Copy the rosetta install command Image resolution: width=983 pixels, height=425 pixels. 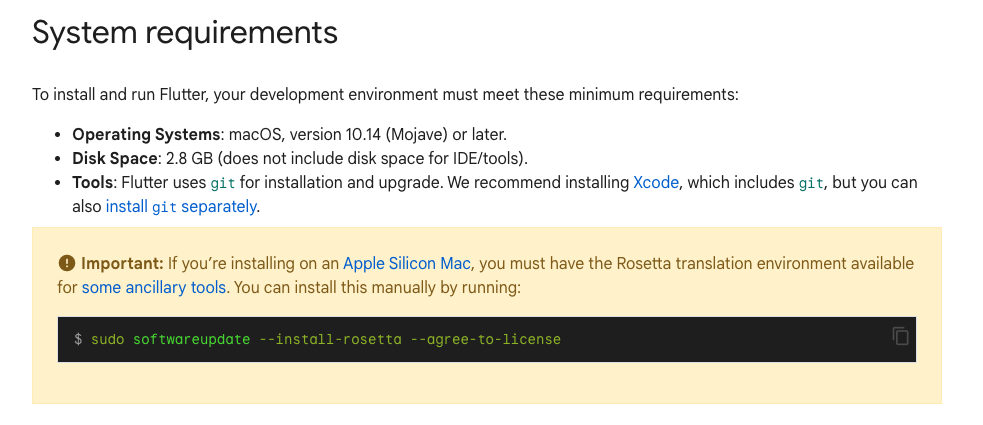pyautogui.click(x=900, y=336)
